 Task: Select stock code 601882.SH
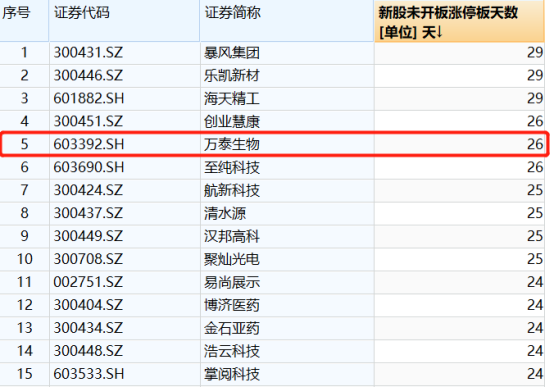coord(89,99)
